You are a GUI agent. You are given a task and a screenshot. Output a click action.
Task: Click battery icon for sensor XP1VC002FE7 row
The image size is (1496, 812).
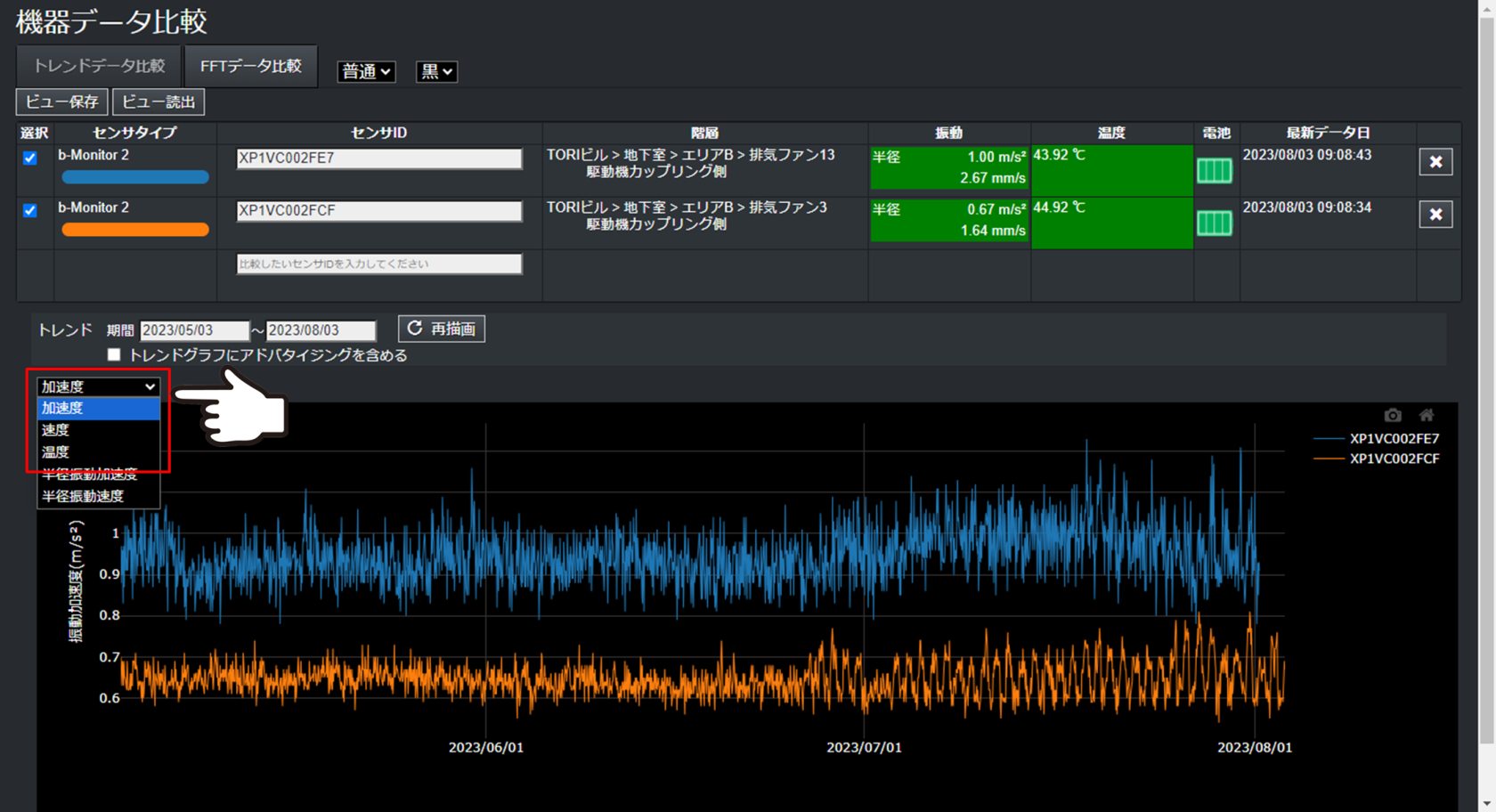pos(1214,170)
